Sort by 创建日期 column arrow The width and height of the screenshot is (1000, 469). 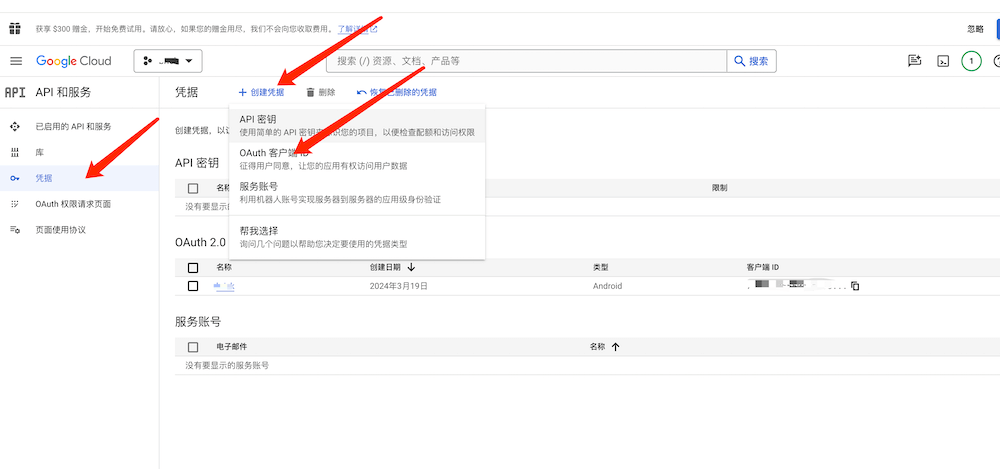coord(411,268)
